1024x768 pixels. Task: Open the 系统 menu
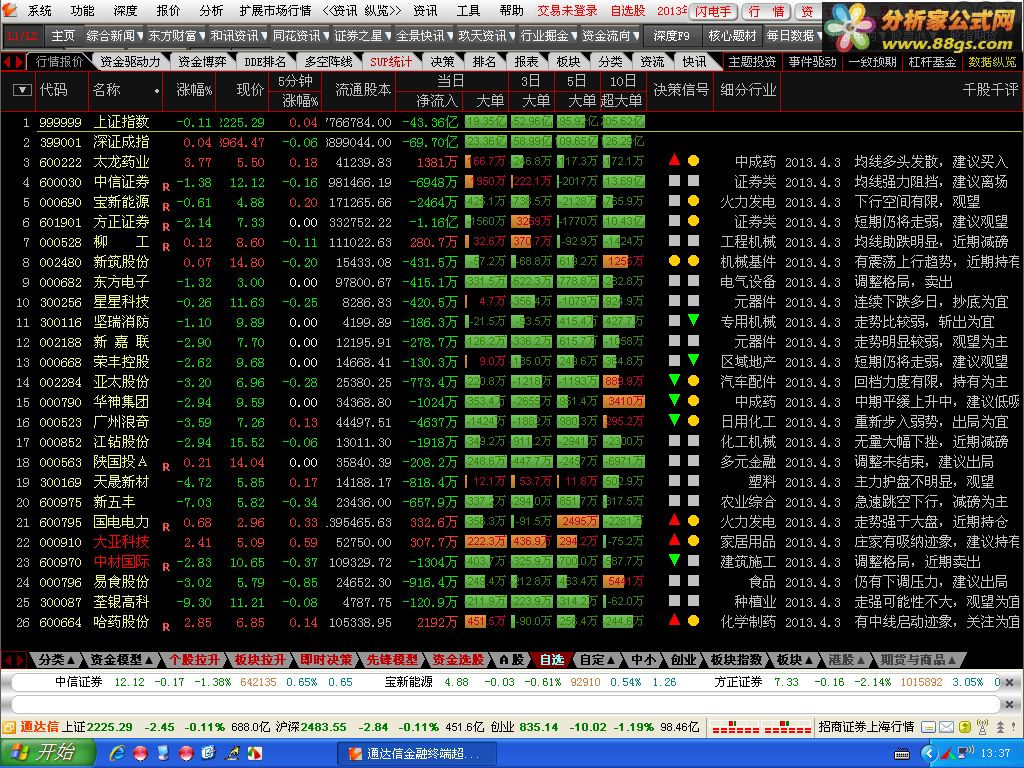pos(40,10)
